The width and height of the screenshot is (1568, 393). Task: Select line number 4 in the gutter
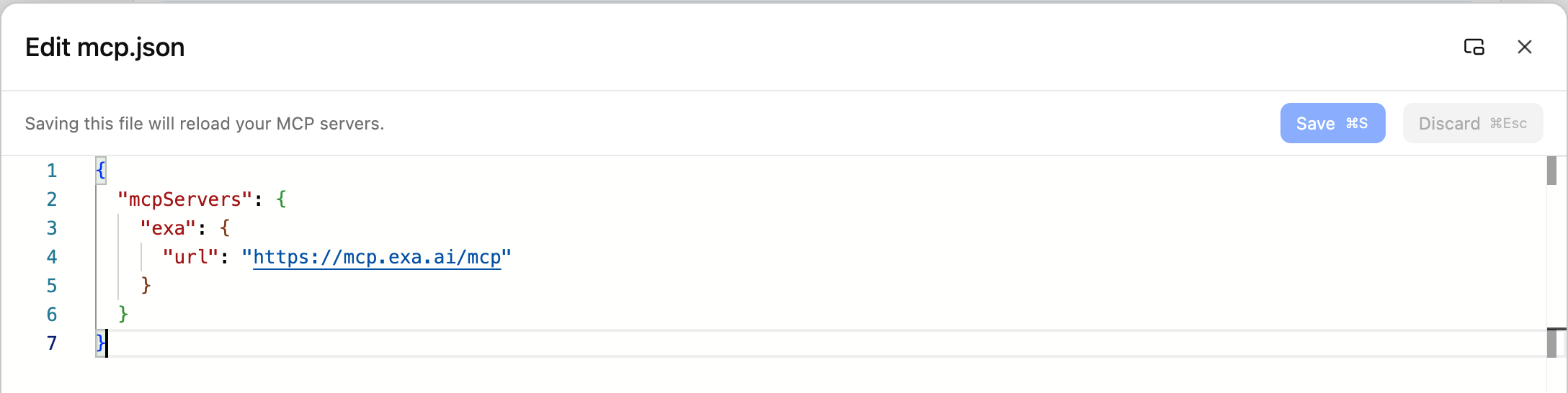(x=52, y=257)
